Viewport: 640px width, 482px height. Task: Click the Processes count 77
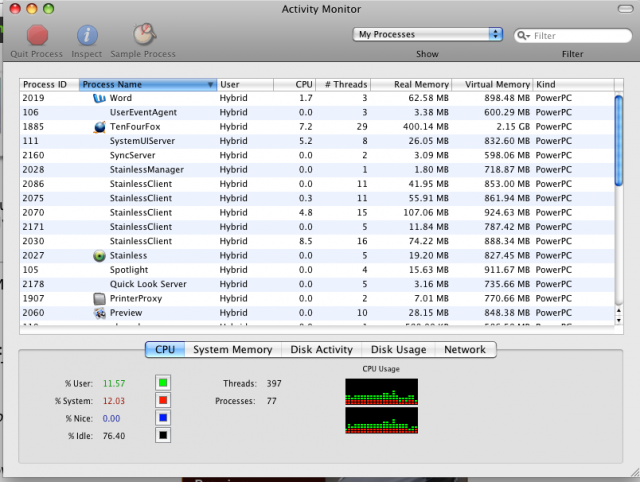[271, 401]
